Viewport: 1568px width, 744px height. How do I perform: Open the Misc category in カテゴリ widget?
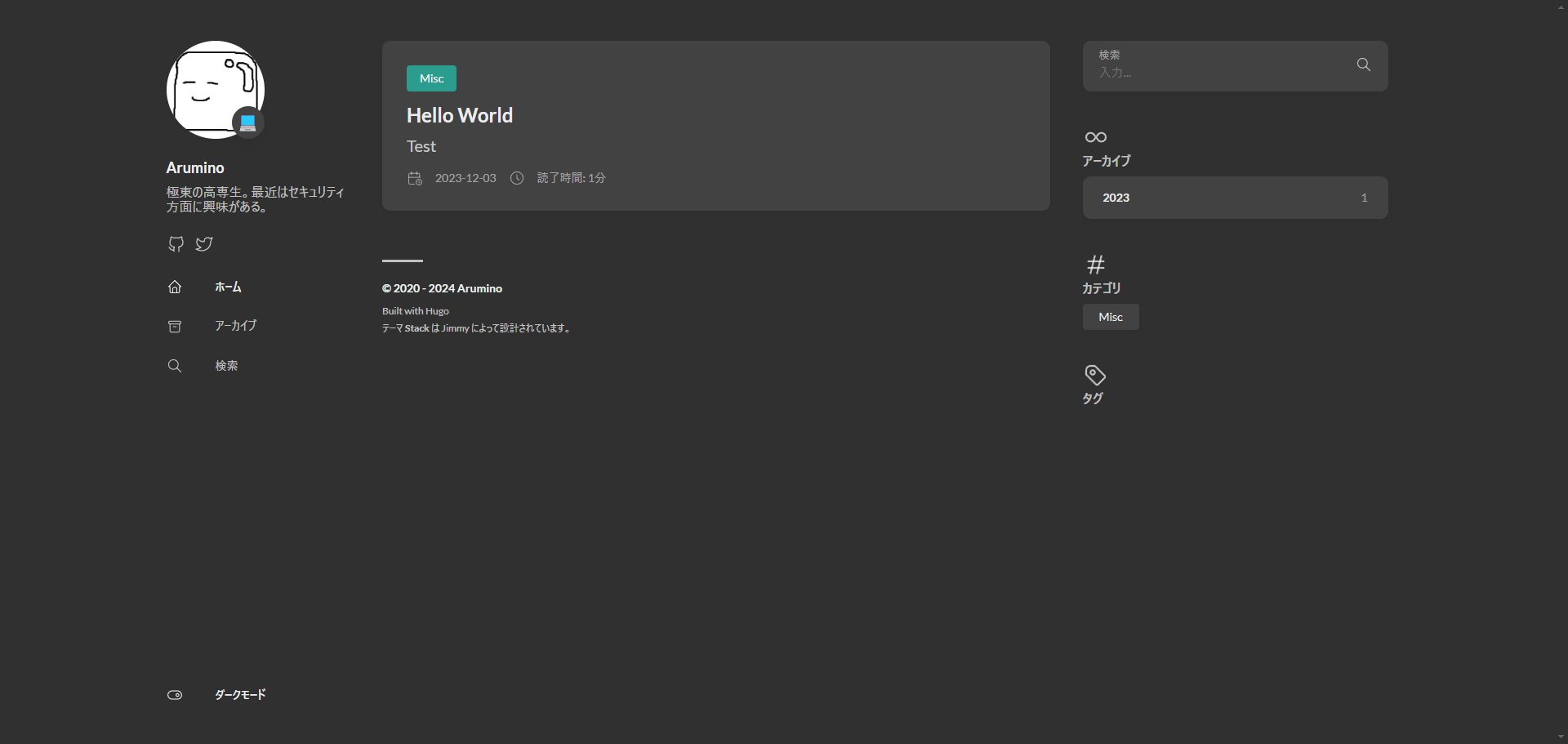[1111, 317]
